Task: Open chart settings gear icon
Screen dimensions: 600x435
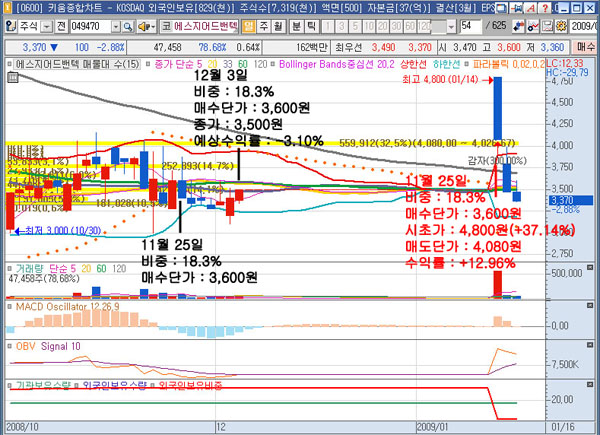Action: (561, 26)
